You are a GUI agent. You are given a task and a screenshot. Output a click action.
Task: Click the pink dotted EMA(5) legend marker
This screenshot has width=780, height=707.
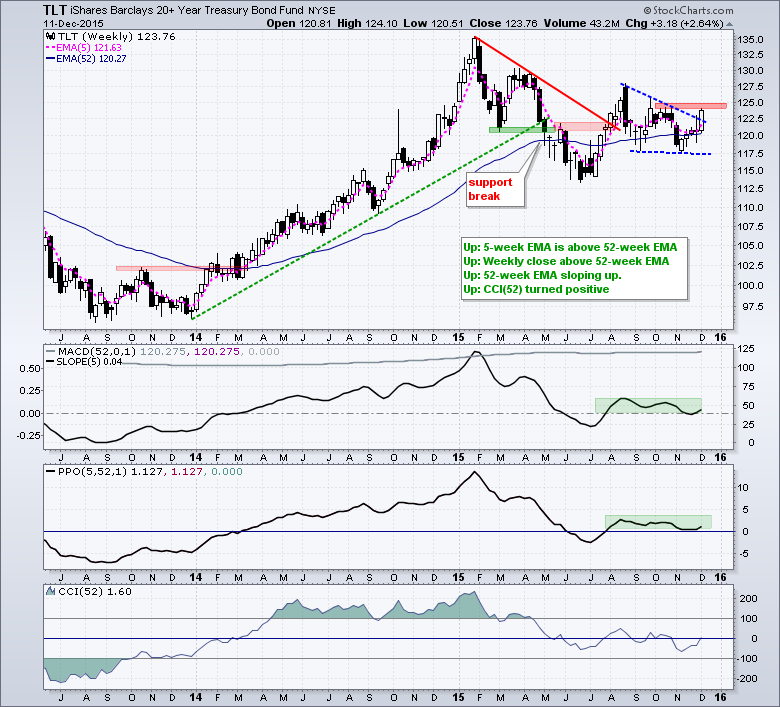[x=50, y=48]
